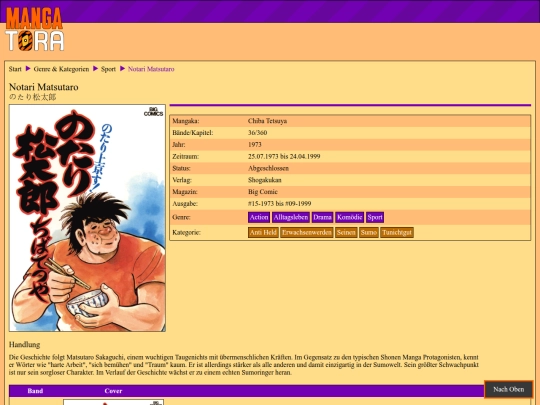Select the Komödie genre tag
540x405 pixels.
(x=350, y=217)
